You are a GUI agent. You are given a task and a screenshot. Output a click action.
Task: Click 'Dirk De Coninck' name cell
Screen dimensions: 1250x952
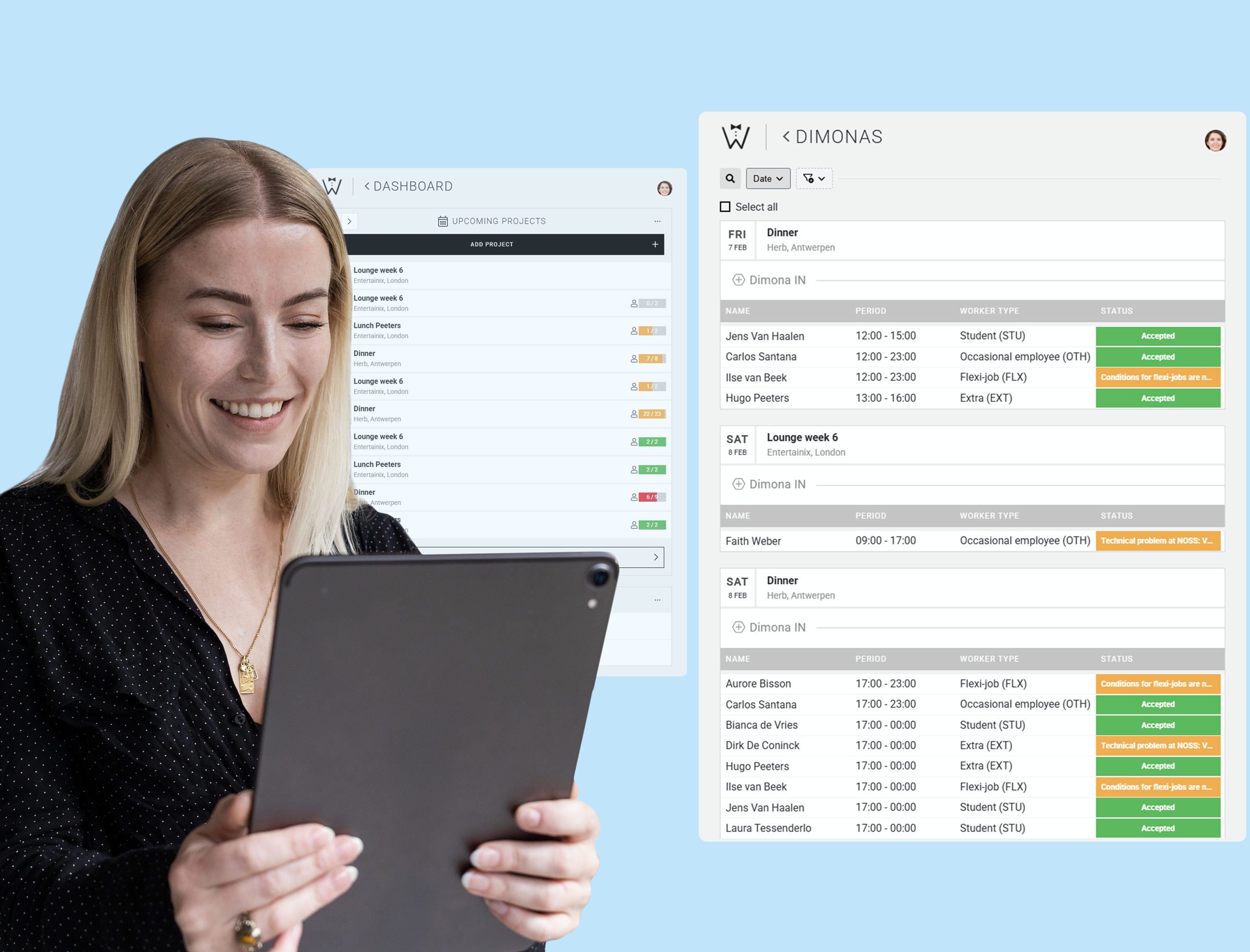pyautogui.click(x=762, y=746)
